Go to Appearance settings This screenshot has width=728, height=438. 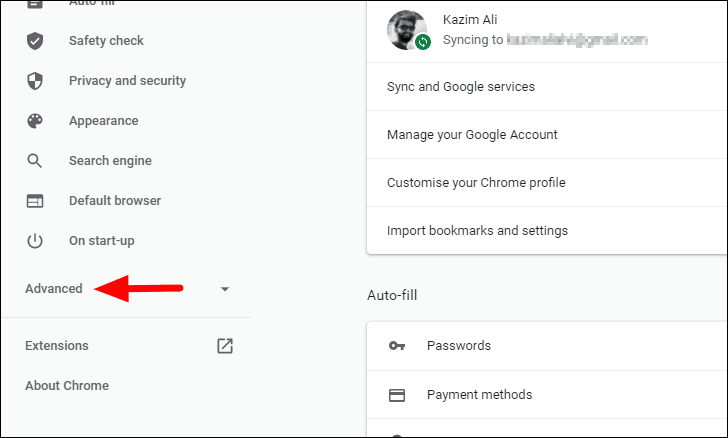tap(104, 121)
